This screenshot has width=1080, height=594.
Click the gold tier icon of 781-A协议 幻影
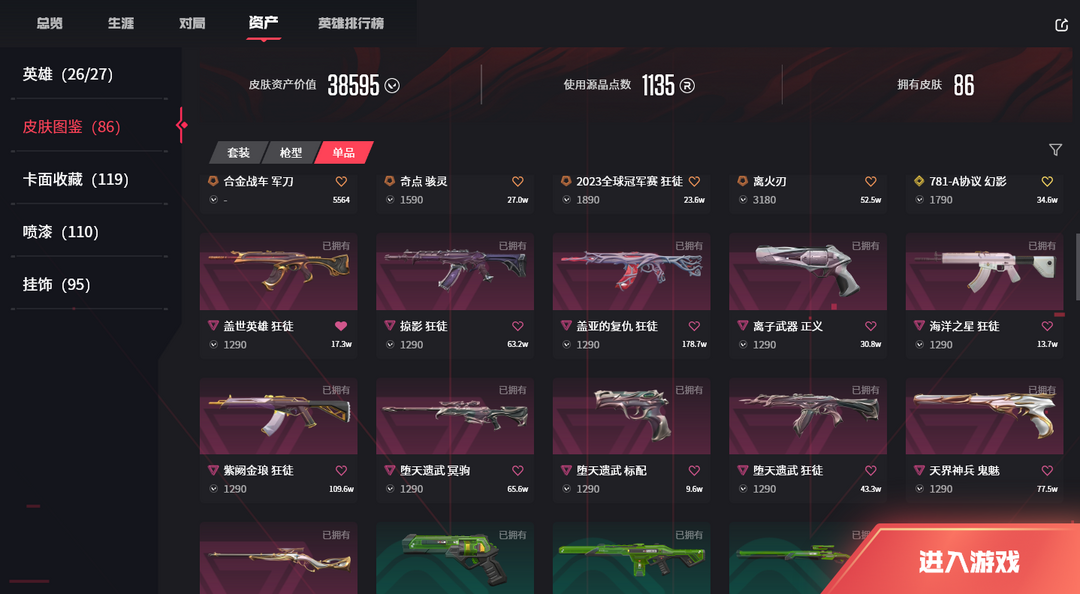[919, 181]
